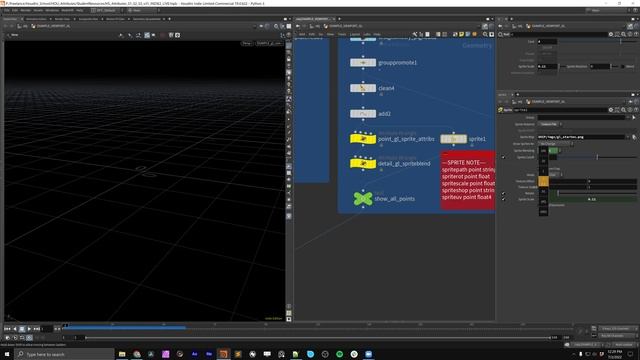
Task: Open the desktop layout selector dropdown
Action: click(106, 10)
